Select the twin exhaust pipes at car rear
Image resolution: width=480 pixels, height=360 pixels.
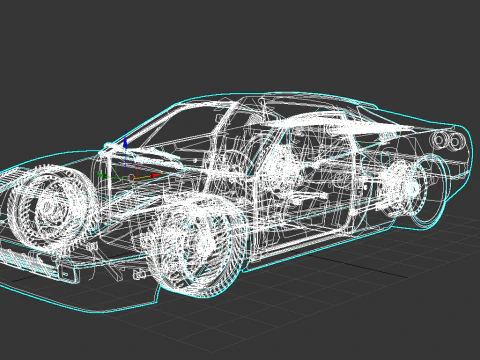click(449, 140)
